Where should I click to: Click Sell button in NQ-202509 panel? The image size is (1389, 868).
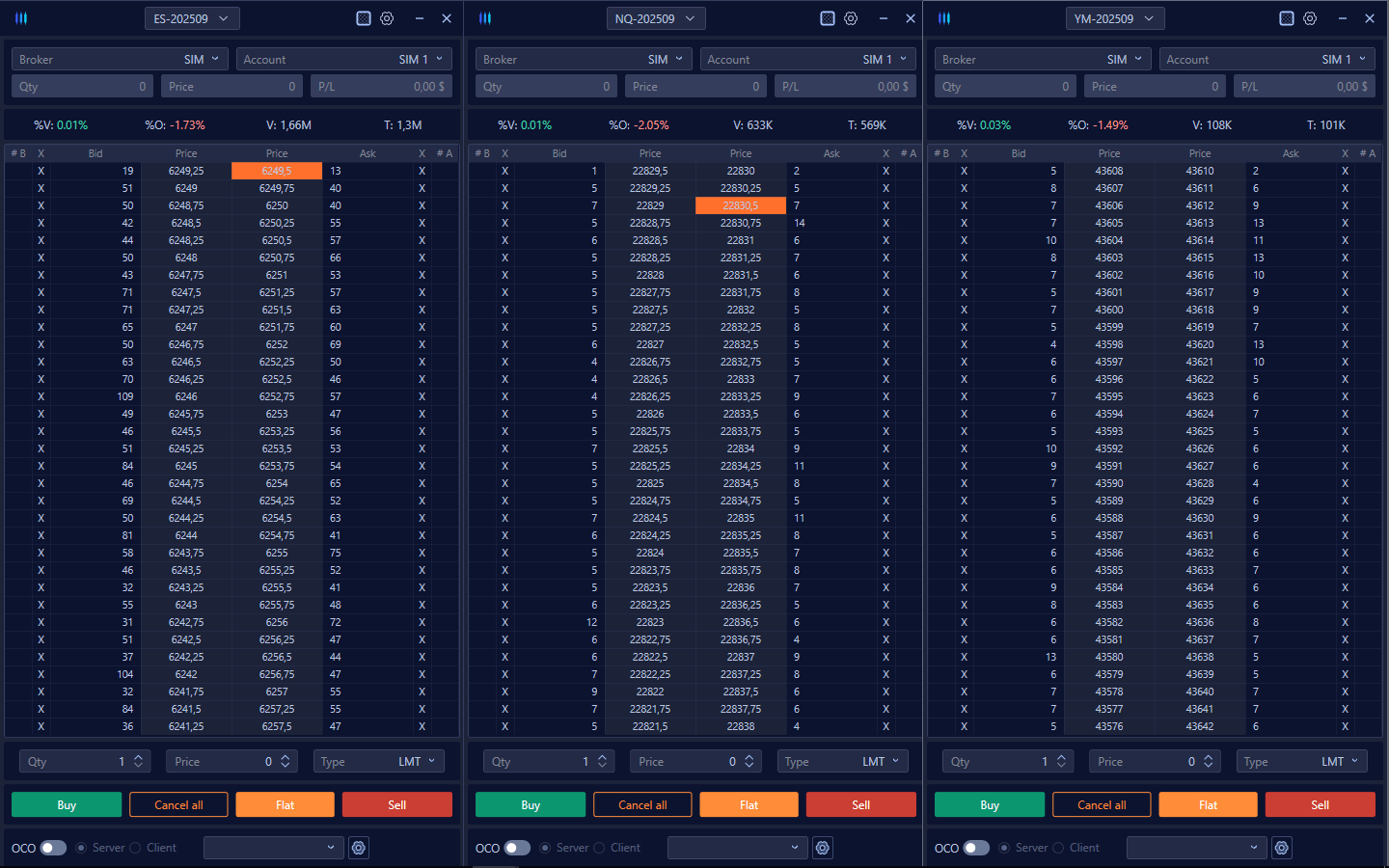click(x=860, y=804)
